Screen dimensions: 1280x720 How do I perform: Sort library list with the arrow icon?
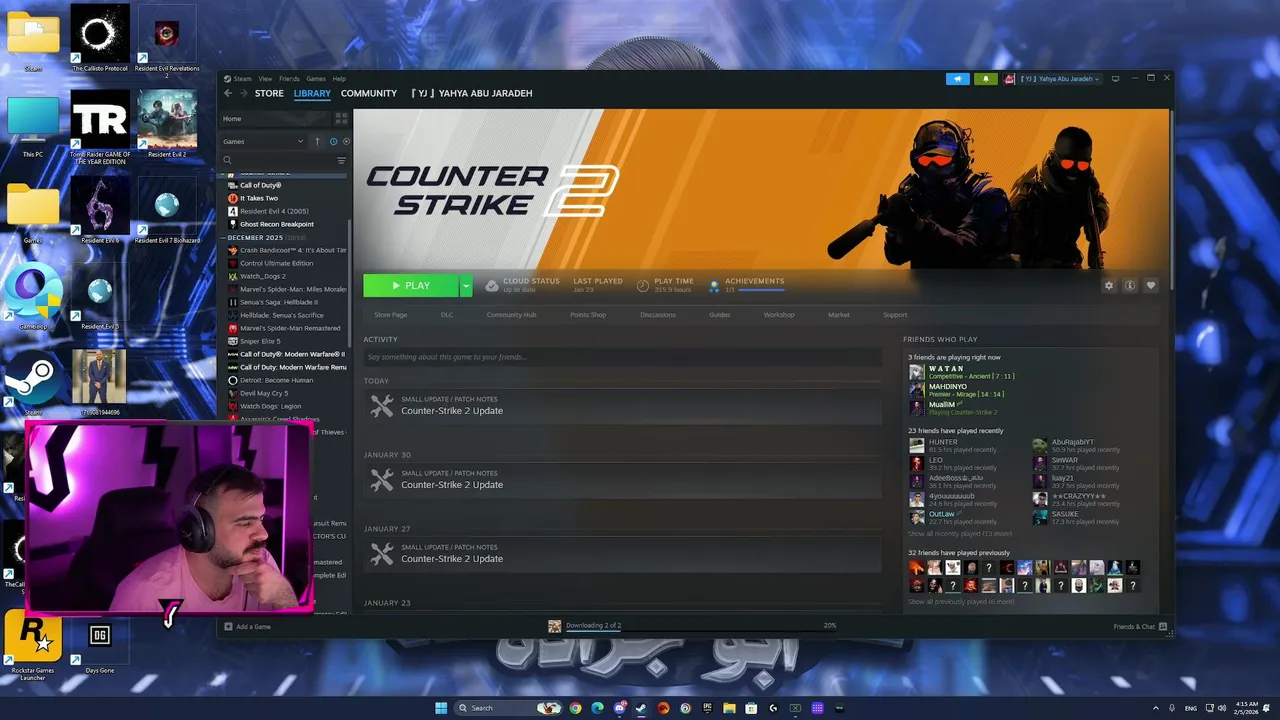[x=318, y=141]
